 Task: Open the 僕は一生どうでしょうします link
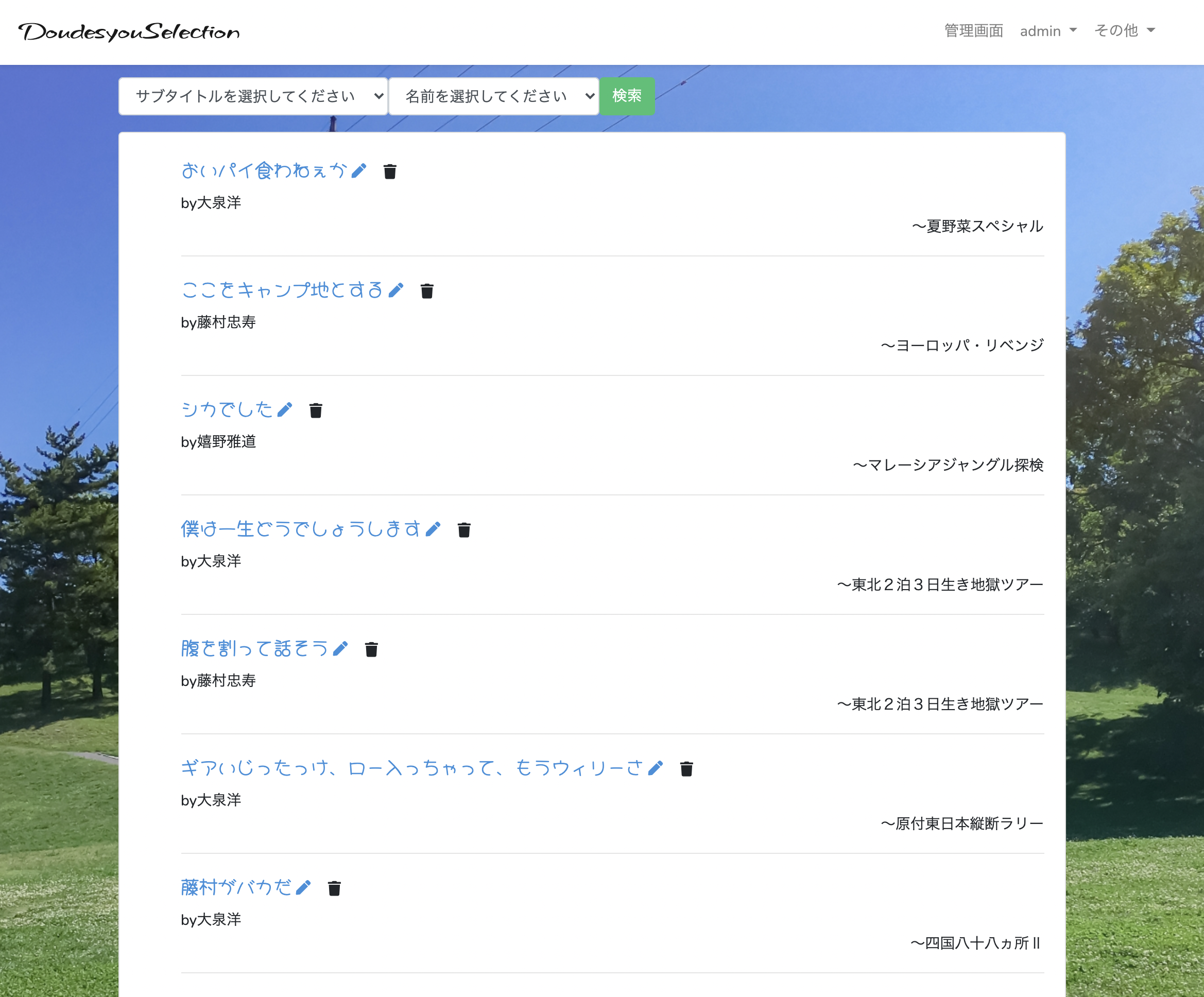click(301, 528)
